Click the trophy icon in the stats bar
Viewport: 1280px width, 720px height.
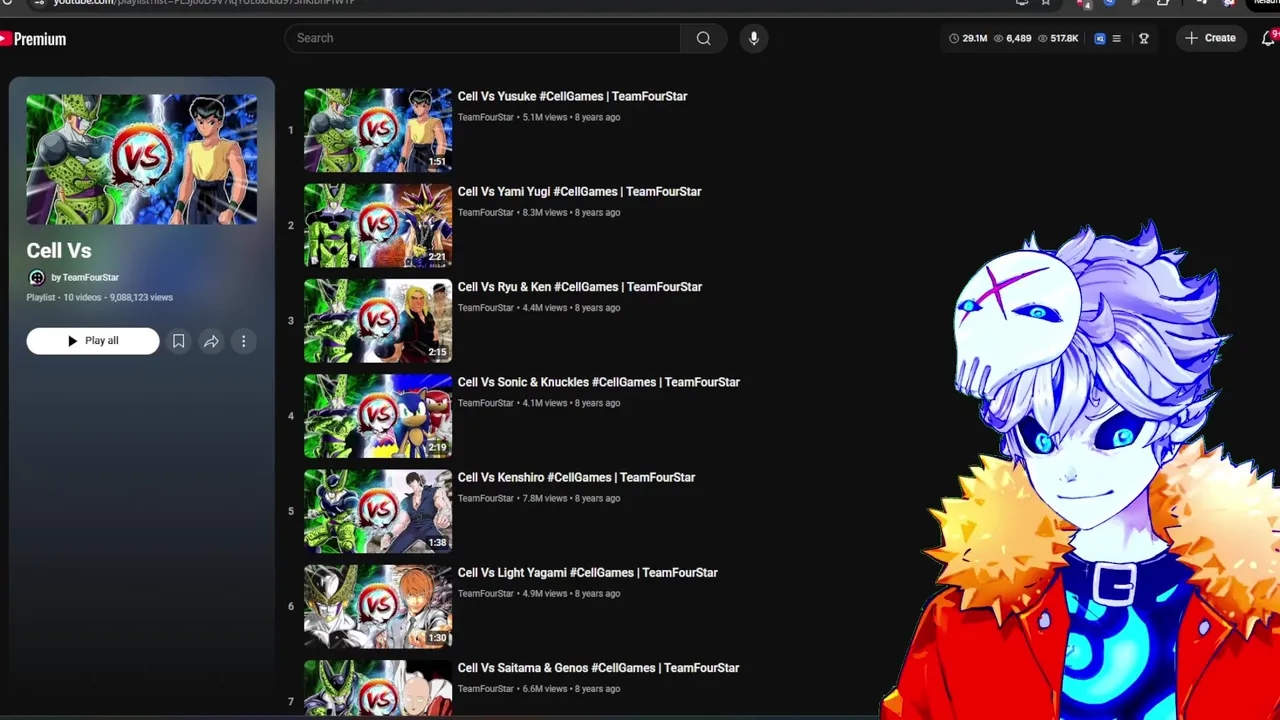tap(1144, 38)
